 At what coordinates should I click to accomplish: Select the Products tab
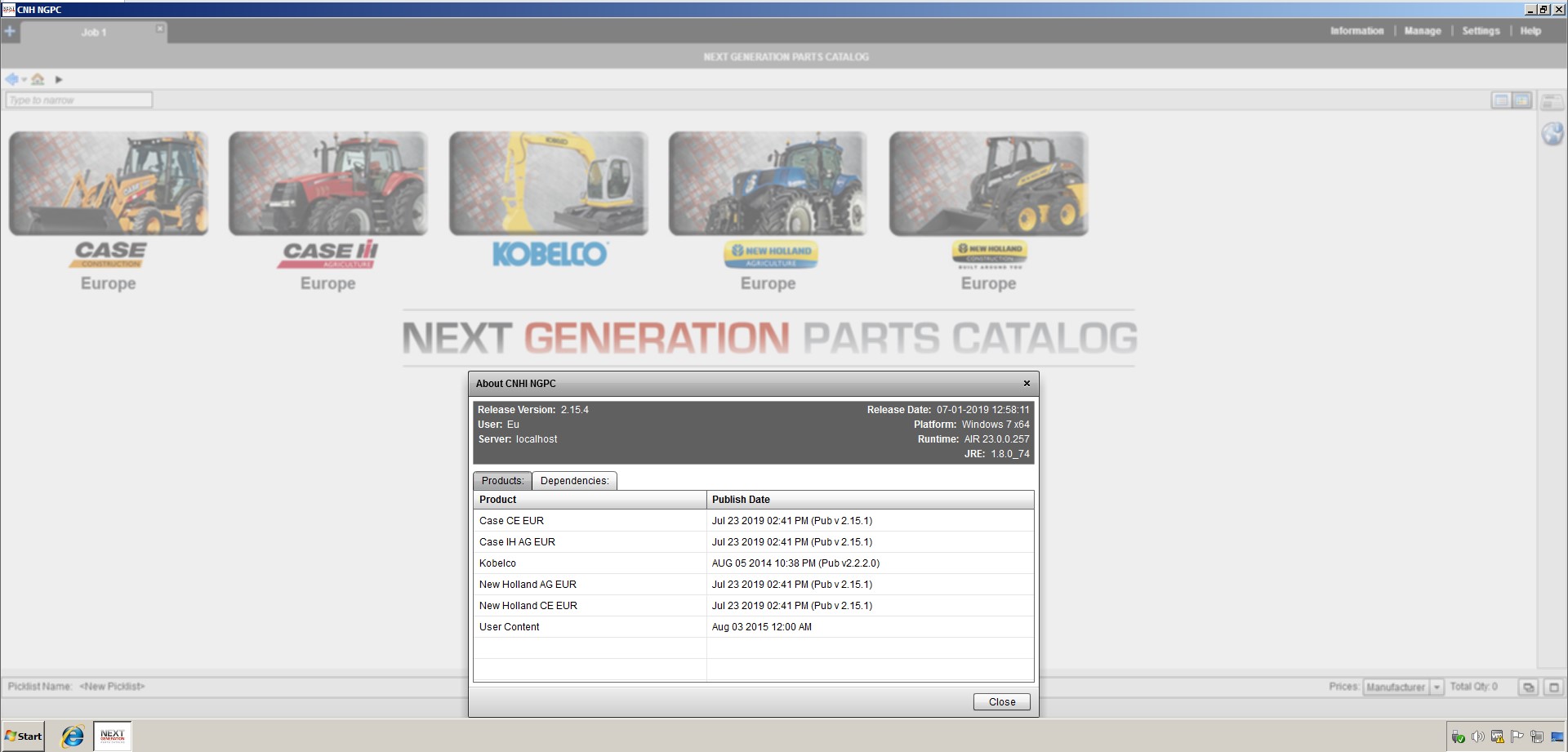502,481
